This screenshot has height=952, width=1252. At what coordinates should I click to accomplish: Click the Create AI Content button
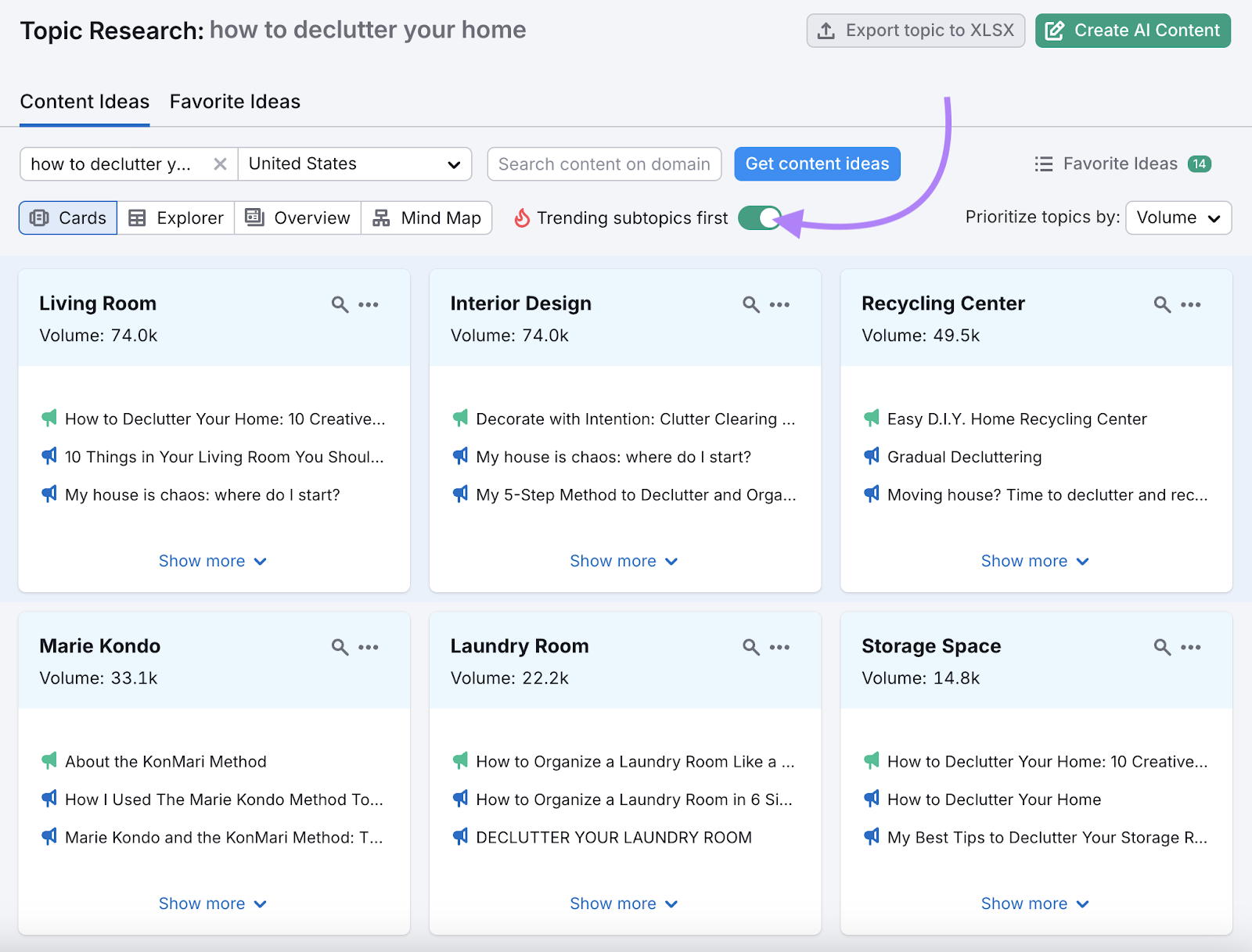pos(1131,31)
